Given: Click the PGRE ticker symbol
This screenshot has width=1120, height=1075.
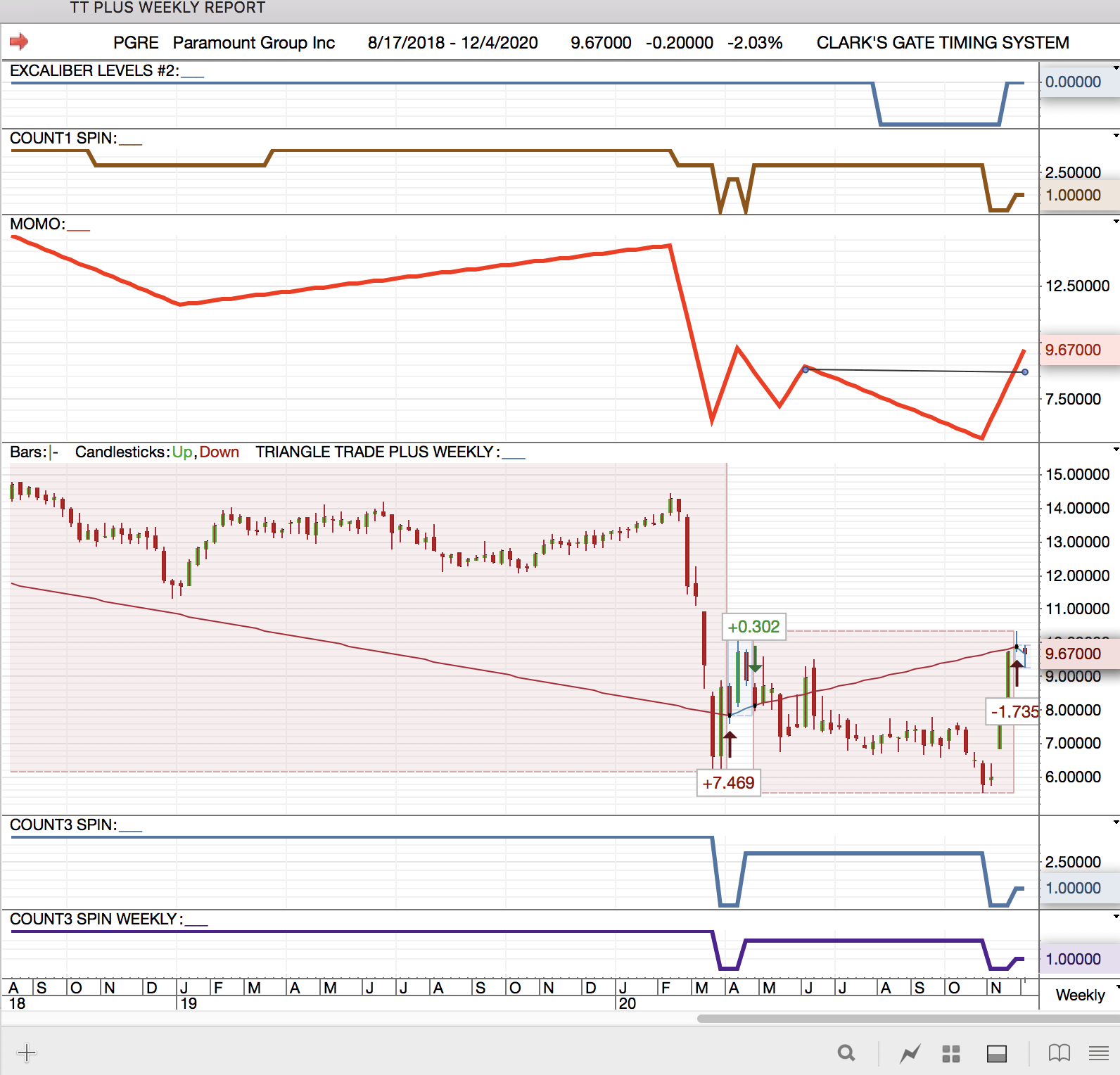Looking at the screenshot, I should pos(136,43).
